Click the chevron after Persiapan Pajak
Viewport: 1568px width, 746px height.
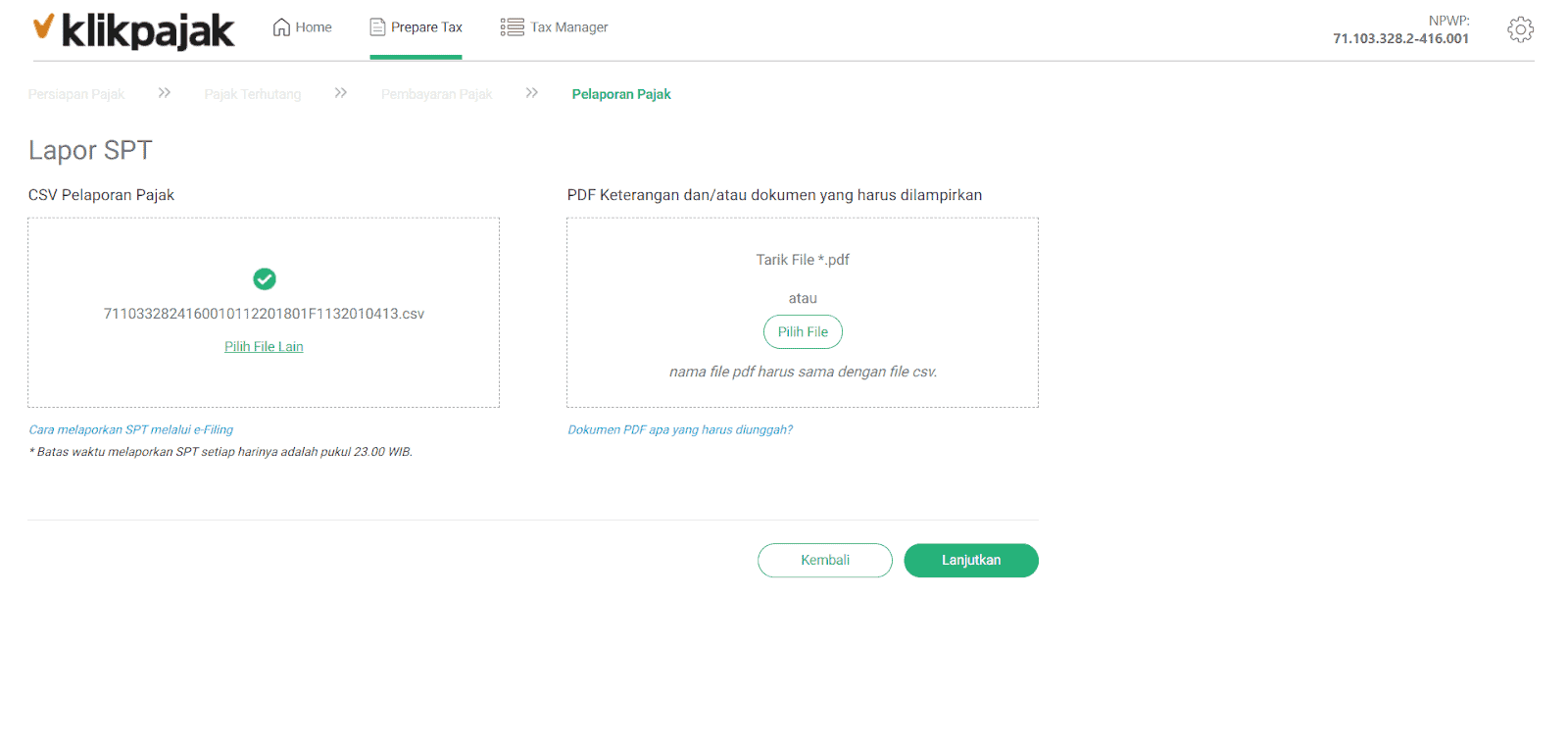tap(165, 93)
